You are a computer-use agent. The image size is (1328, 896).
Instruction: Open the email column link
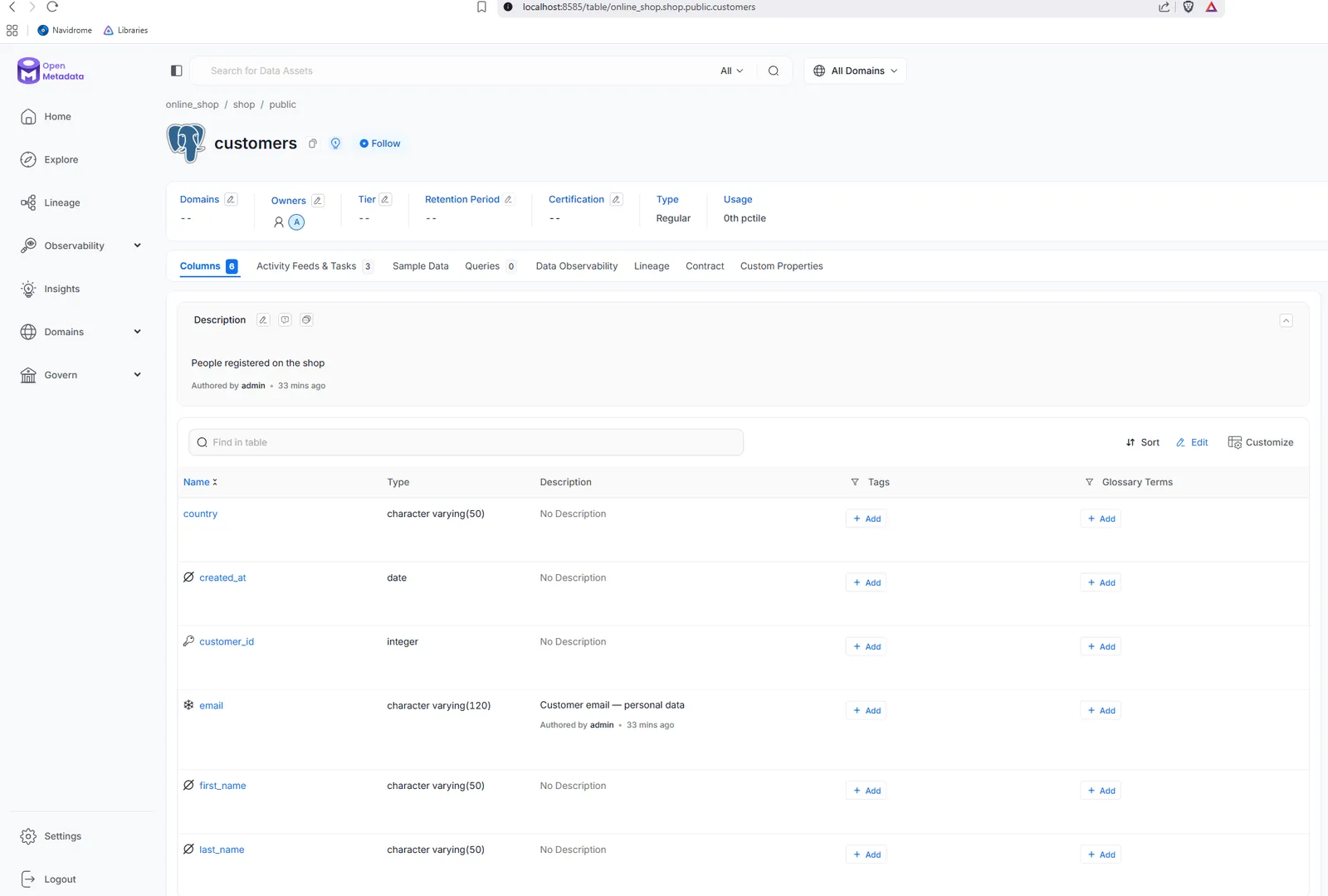[x=211, y=706]
